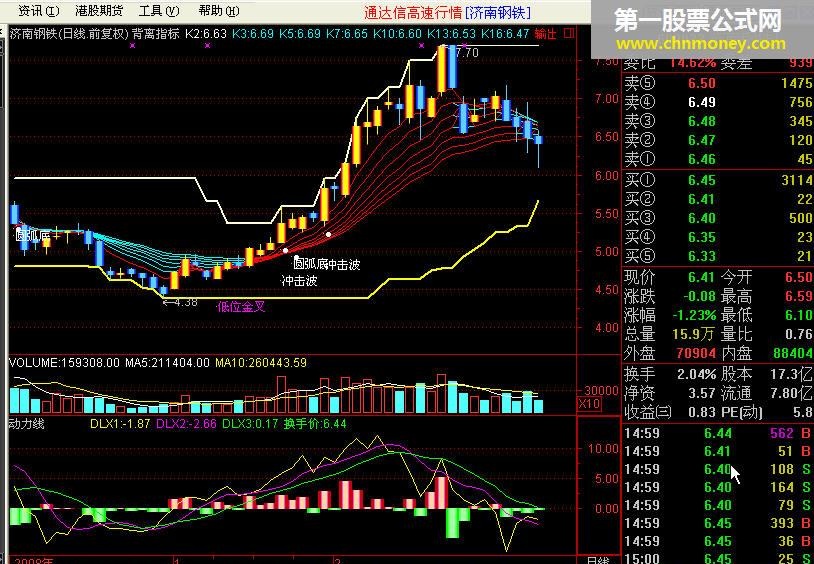Click the 圆弧底冲击波 annotation on chart
This screenshot has width=814, height=564.
(x=327, y=264)
